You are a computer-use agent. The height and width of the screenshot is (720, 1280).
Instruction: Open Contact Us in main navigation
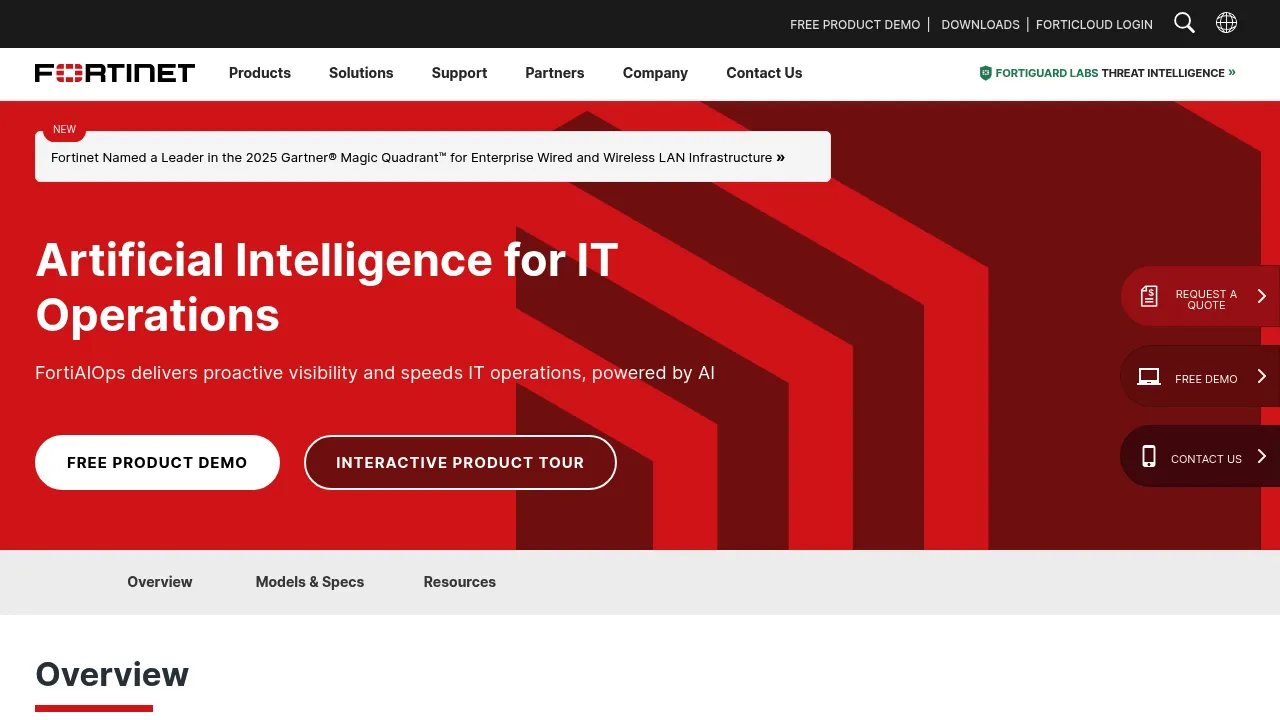pos(764,73)
